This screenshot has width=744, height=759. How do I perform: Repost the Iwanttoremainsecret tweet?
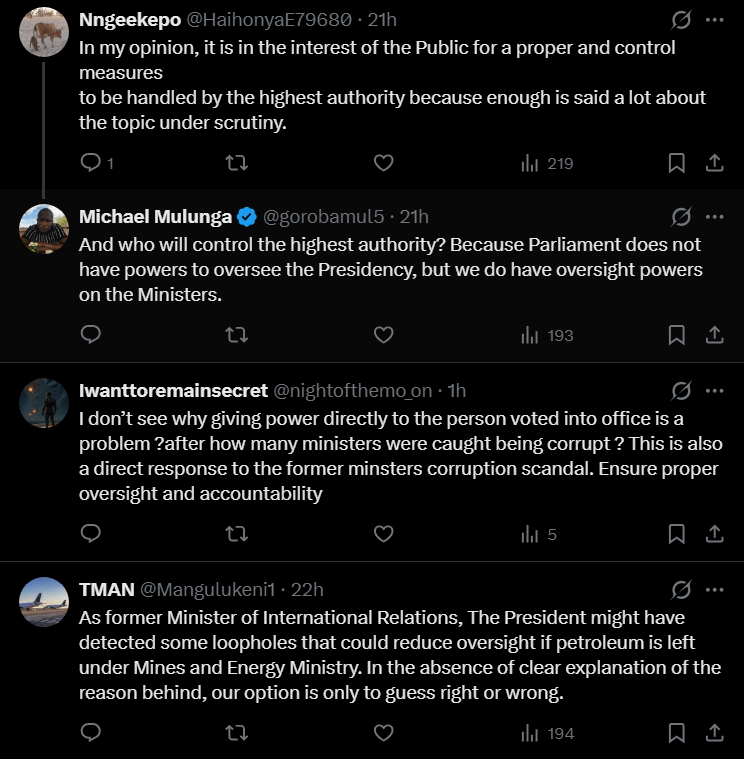tap(237, 534)
